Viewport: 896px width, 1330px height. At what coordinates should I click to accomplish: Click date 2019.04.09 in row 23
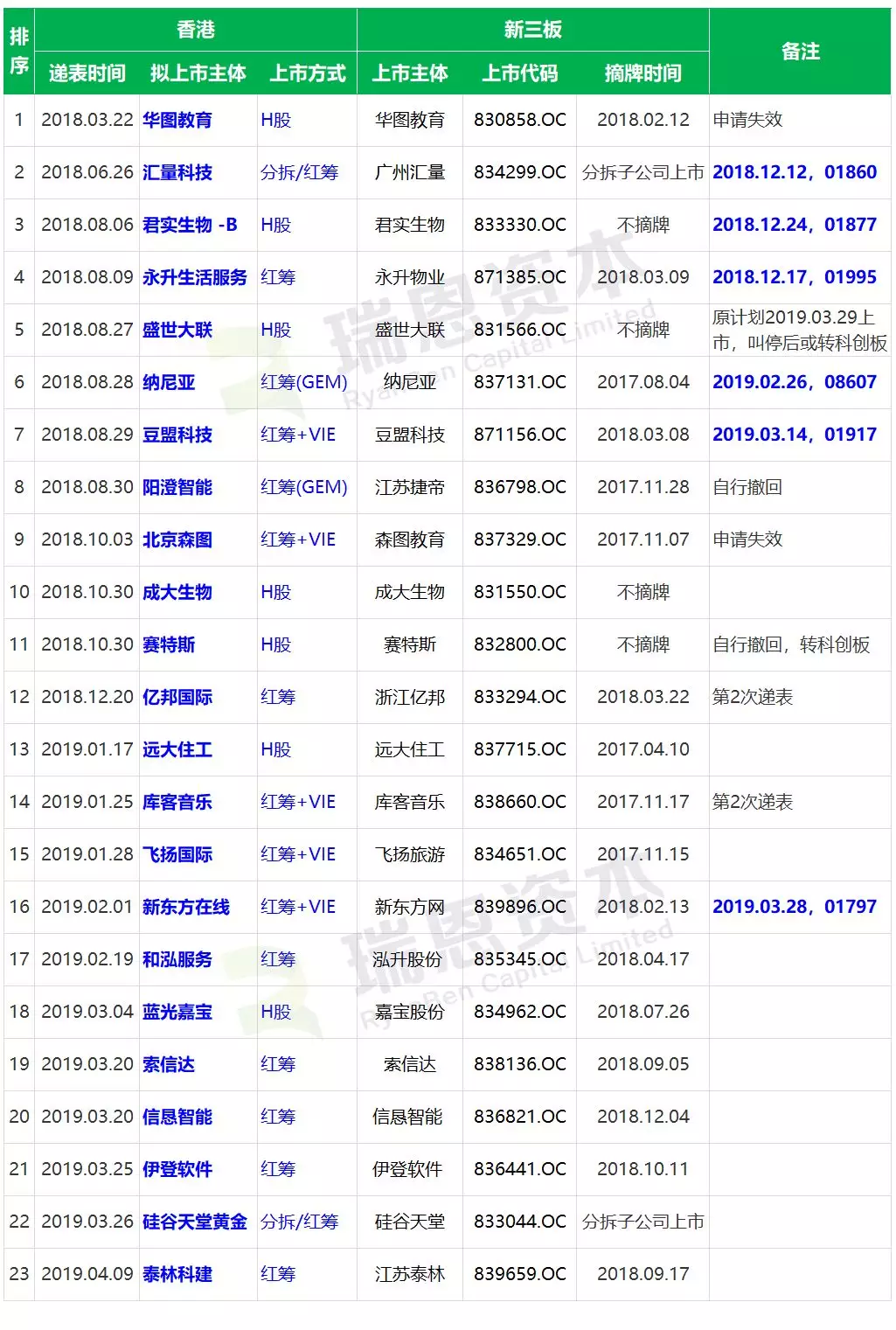click(x=87, y=1274)
